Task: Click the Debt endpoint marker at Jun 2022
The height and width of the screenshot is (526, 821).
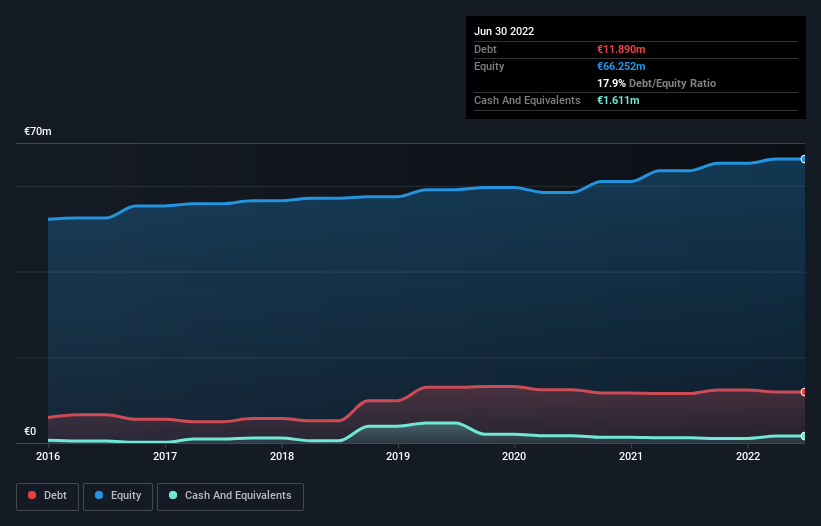Action: (804, 392)
